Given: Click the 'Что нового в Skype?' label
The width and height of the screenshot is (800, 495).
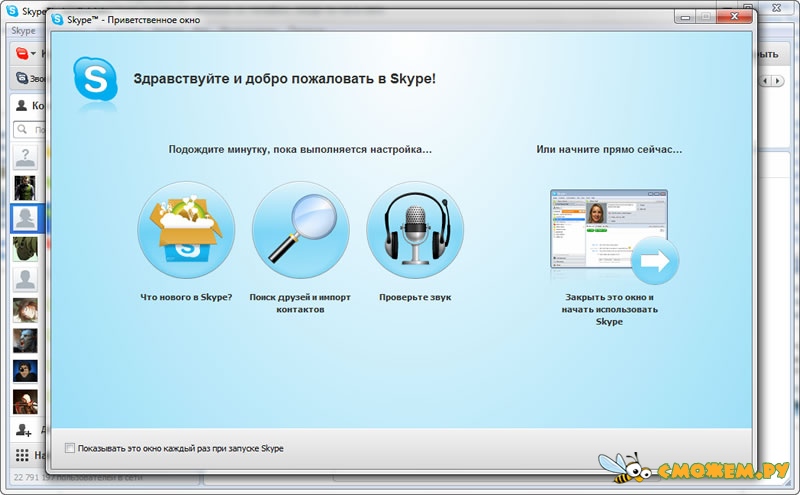Looking at the screenshot, I should click(x=186, y=297).
